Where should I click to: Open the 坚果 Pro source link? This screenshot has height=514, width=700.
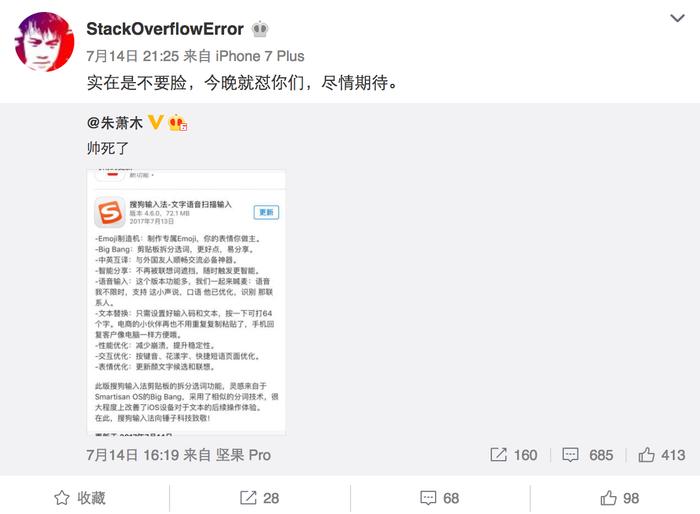coord(243,455)
